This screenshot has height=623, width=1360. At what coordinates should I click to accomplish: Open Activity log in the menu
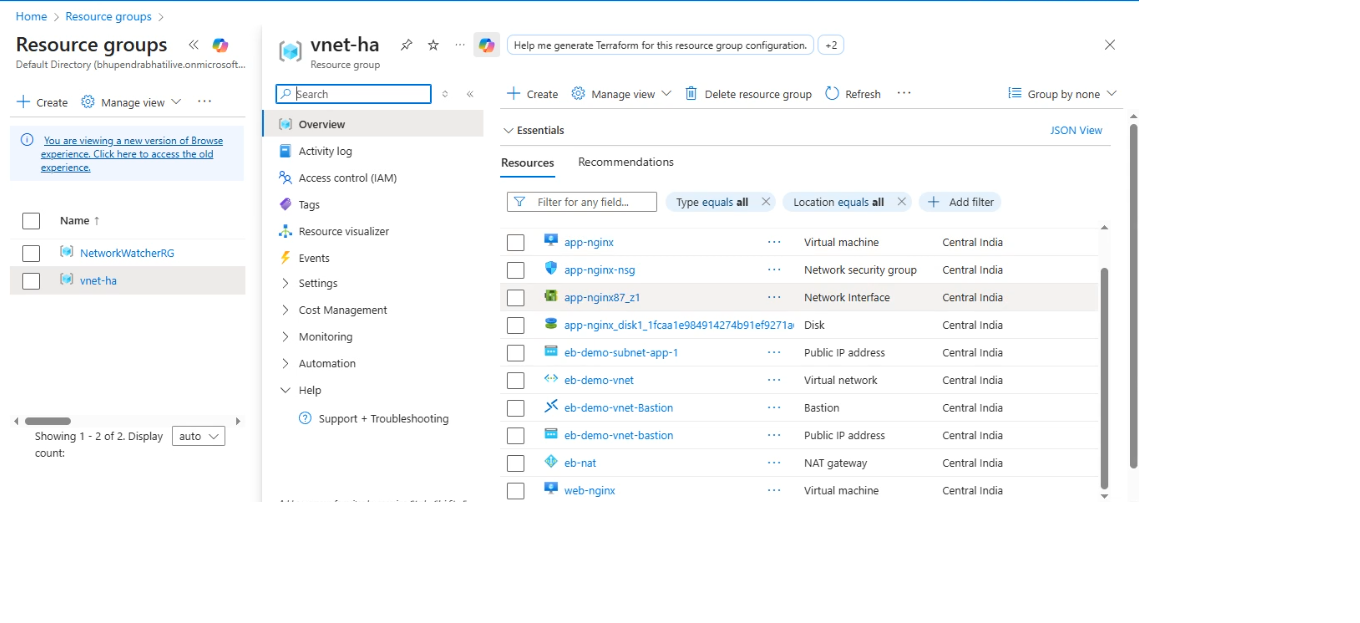[325, 151]
